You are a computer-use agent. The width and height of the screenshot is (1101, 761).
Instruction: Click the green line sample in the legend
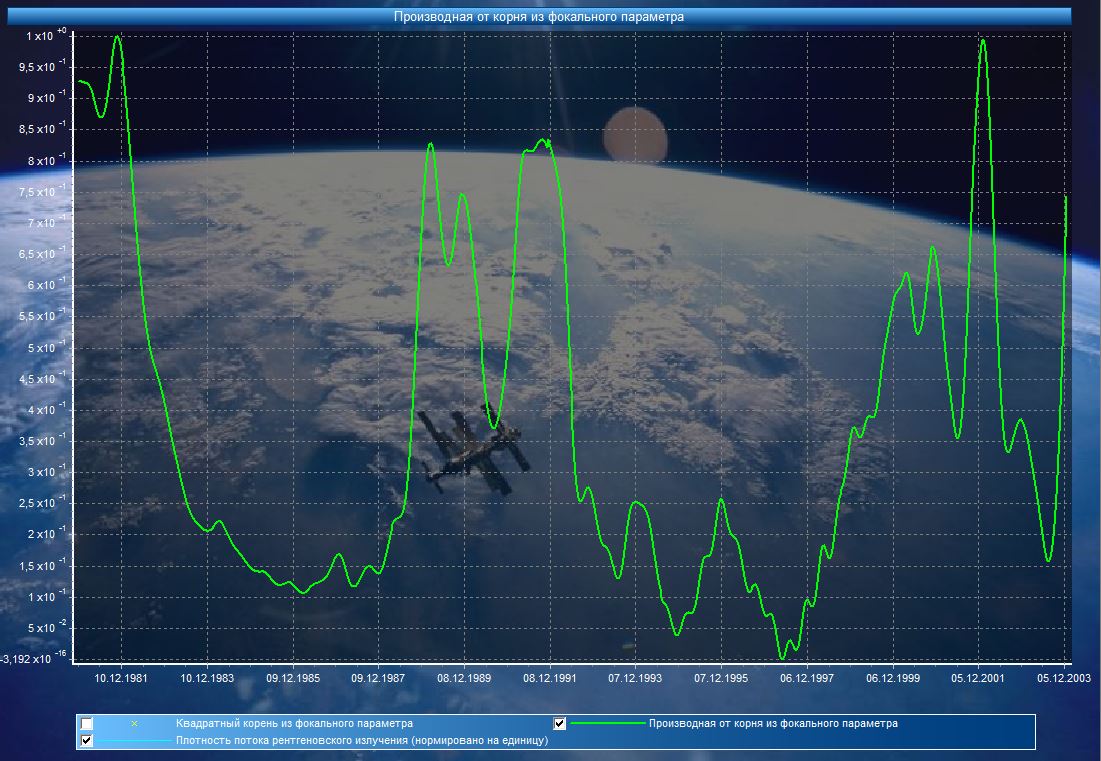pyautogui.click(x=607, y=723)
